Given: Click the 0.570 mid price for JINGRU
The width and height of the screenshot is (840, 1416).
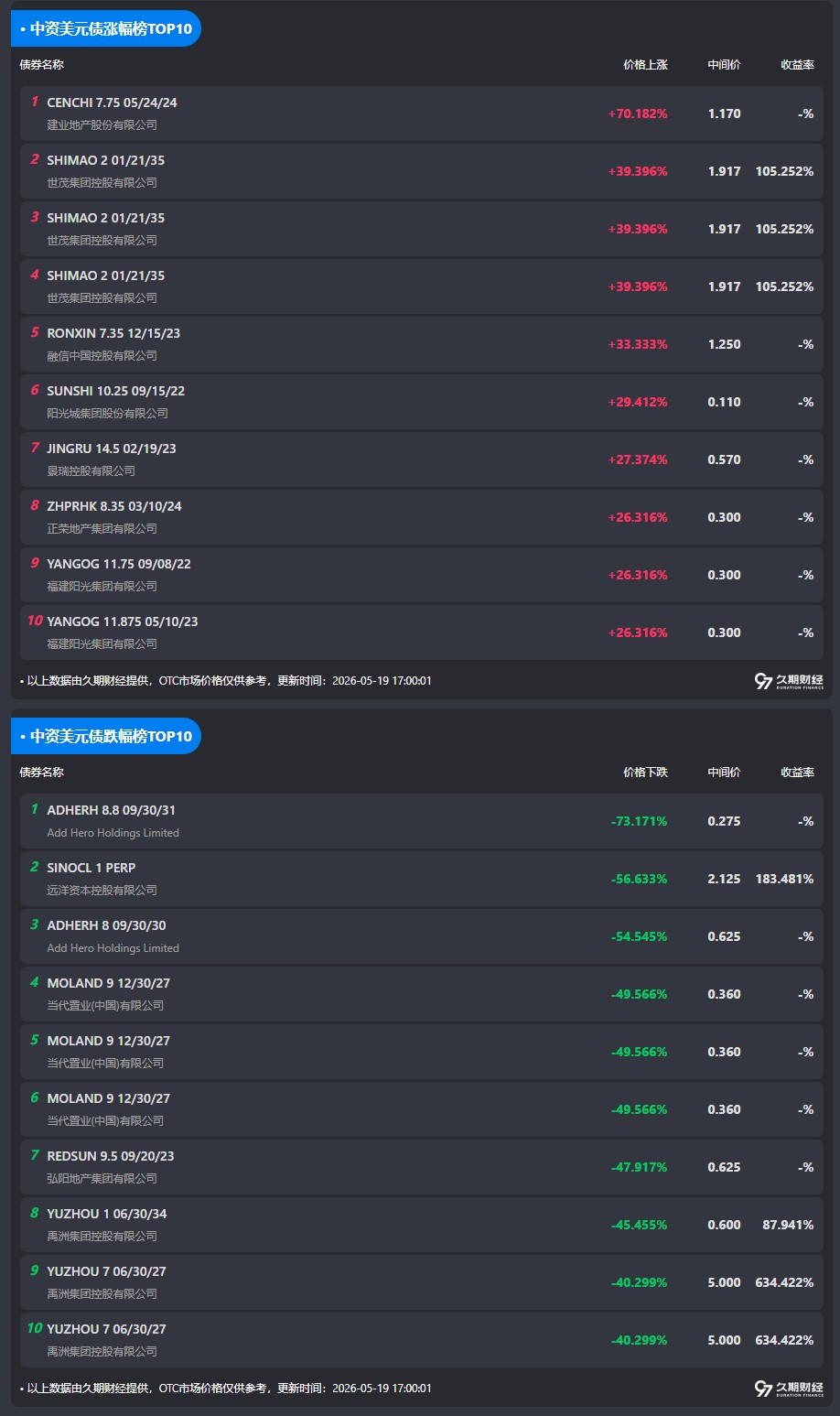Looking at the screenshot, I should (724, 460).
